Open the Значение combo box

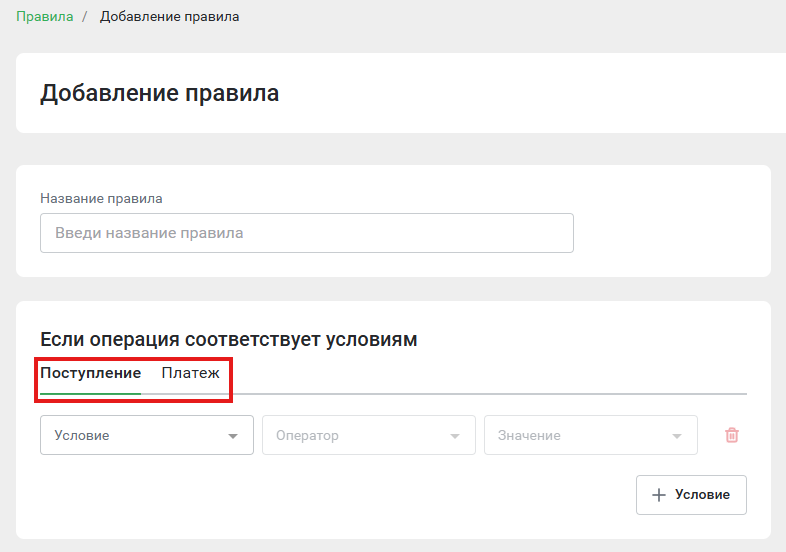[591, 435]
